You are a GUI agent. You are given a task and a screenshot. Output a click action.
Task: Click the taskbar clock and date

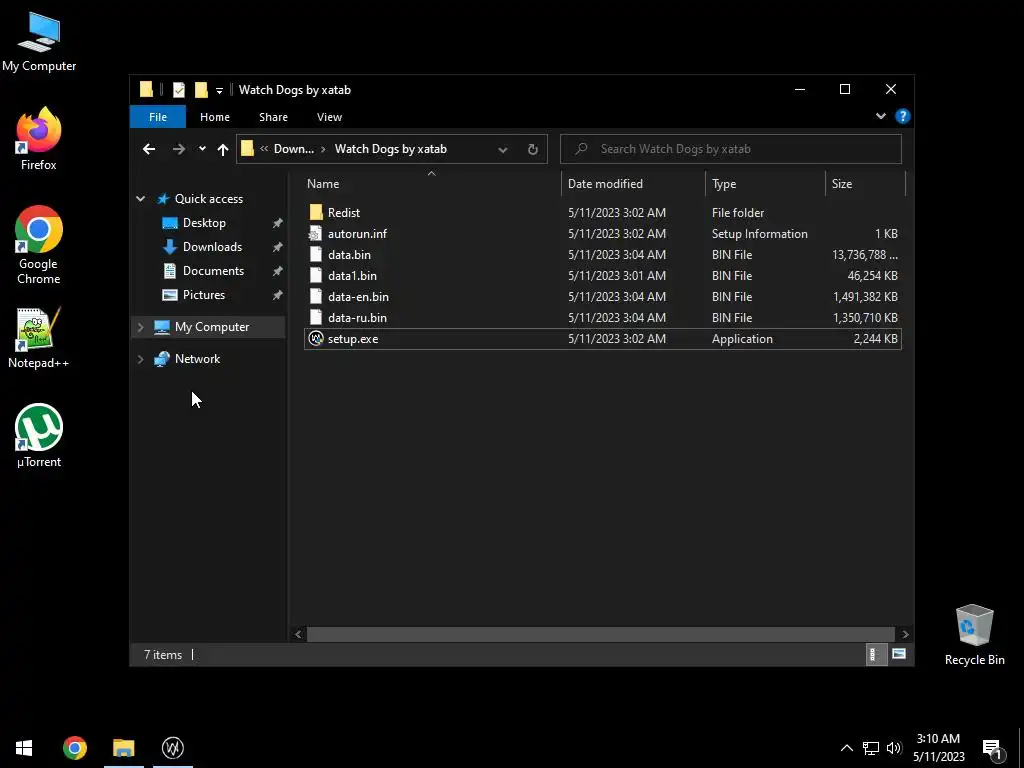938,748
